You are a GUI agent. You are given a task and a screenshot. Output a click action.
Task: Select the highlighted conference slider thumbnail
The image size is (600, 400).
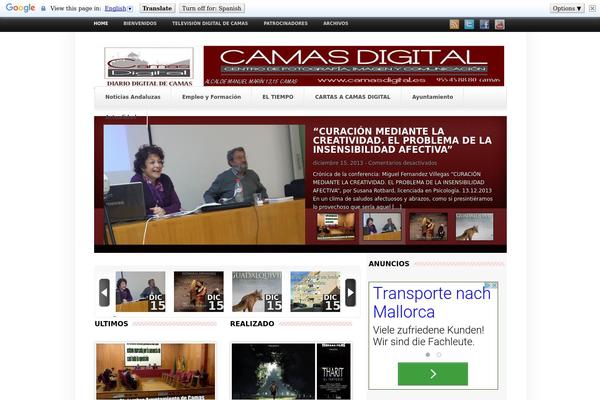coord(382,226)
